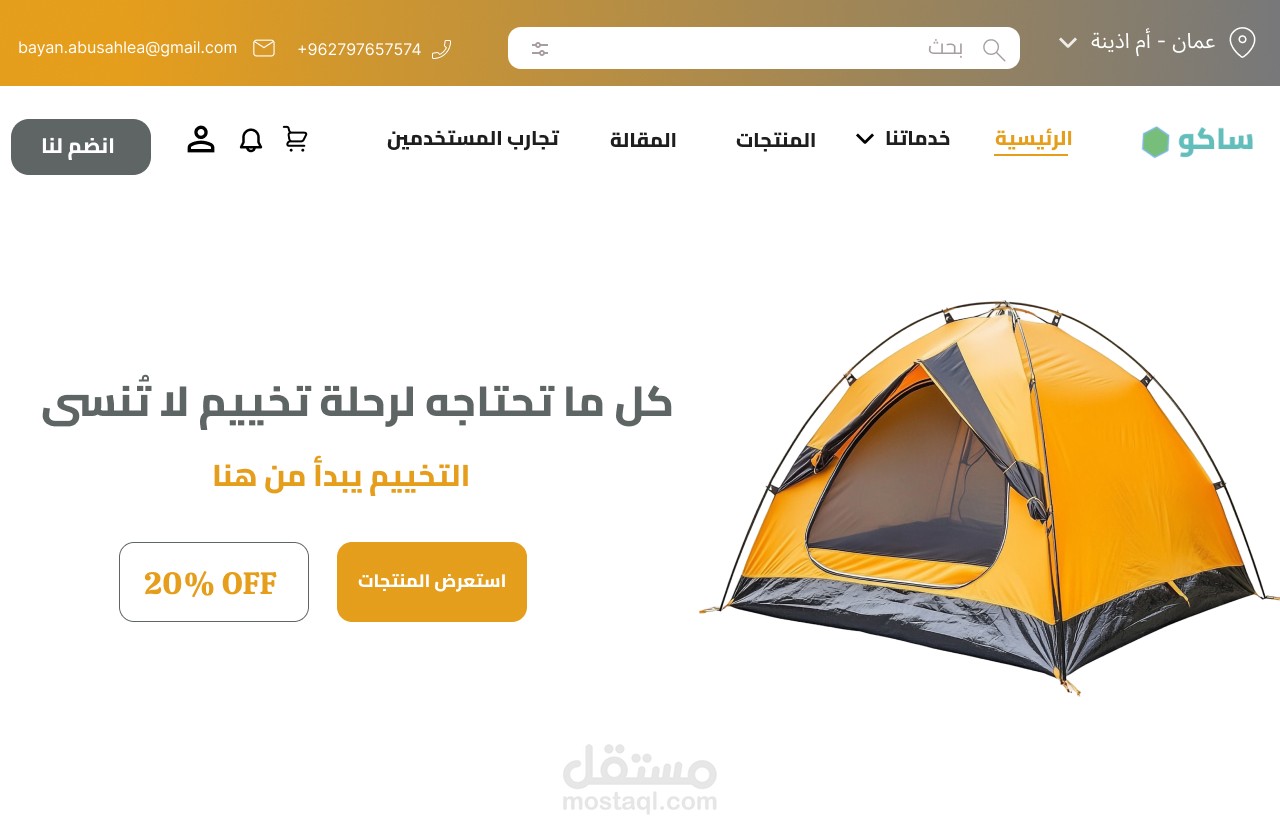Click the shopping cart icon
This screenshot has height=832, width=1280.
tap(295, 139)
